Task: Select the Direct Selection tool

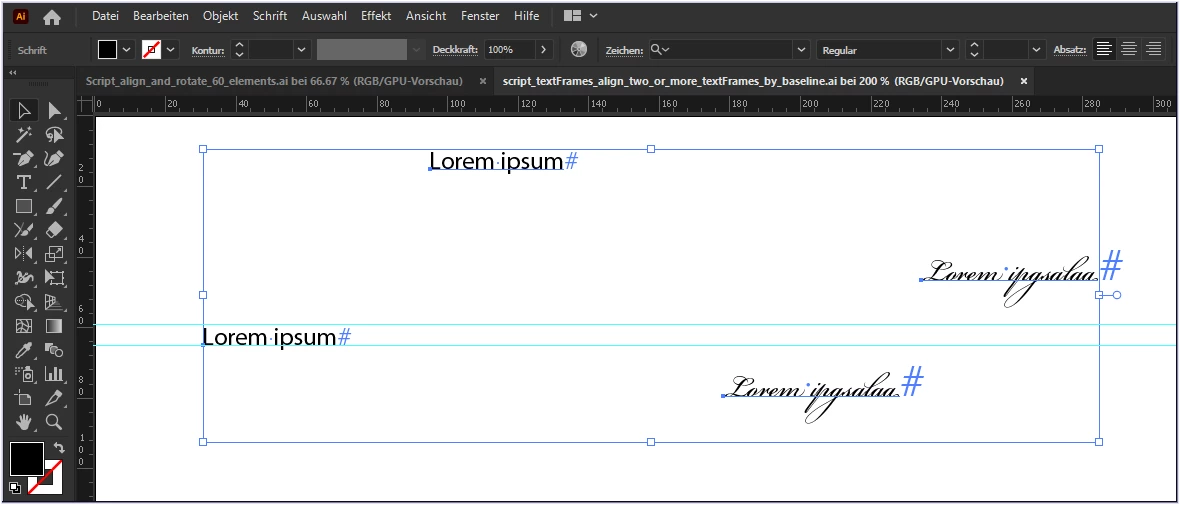Action: (x=54, y=111)
